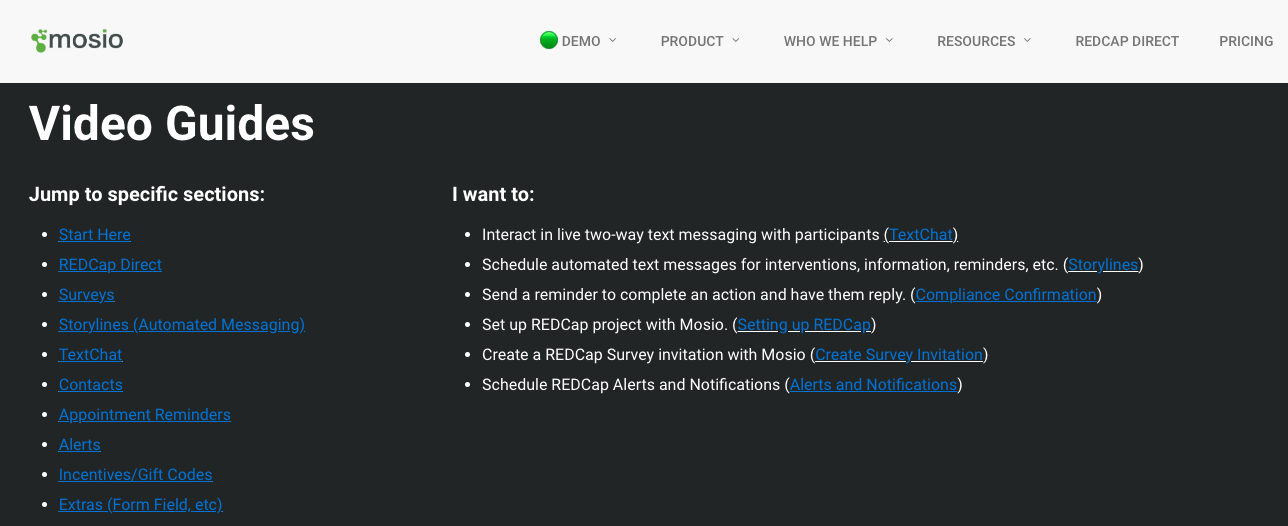Click the 'I want to:' heading

coord(493,194)
